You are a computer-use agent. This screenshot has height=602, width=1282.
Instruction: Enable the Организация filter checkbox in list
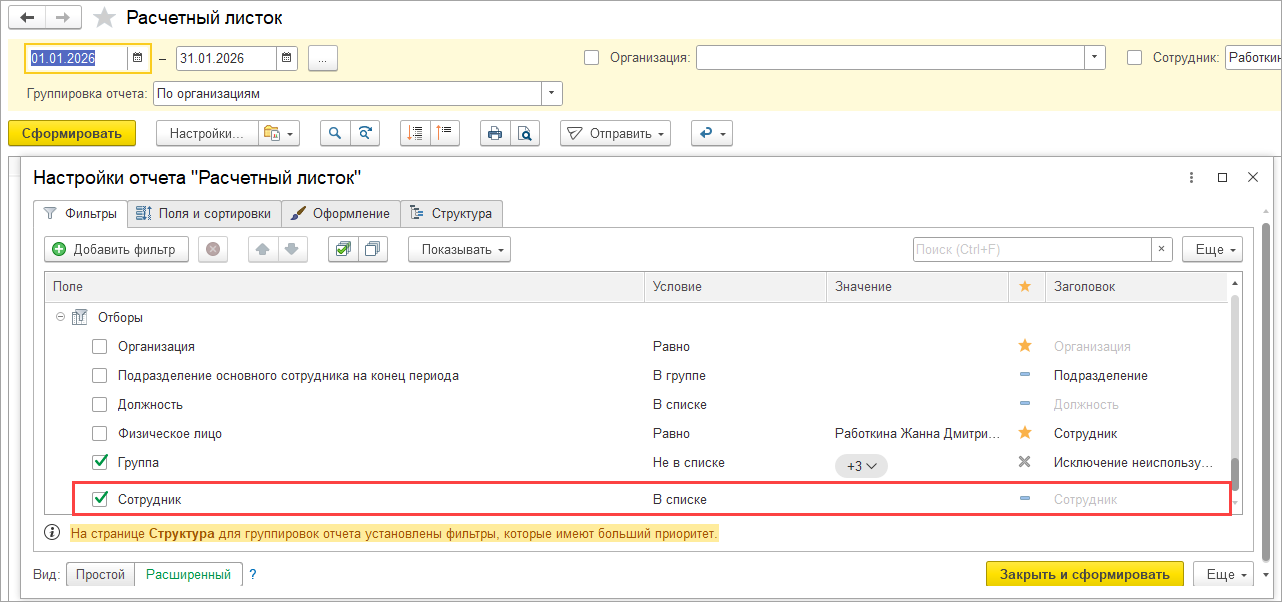[100, 347]
